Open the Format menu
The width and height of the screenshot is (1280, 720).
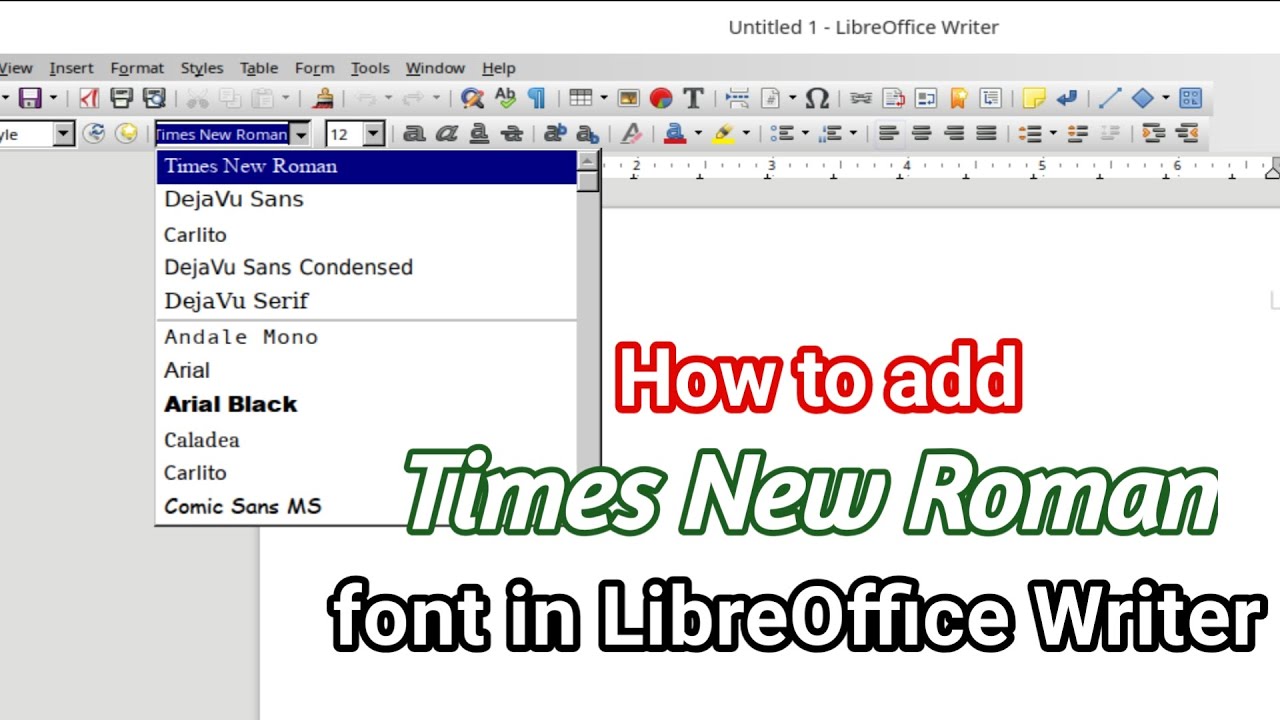(137, 68)
